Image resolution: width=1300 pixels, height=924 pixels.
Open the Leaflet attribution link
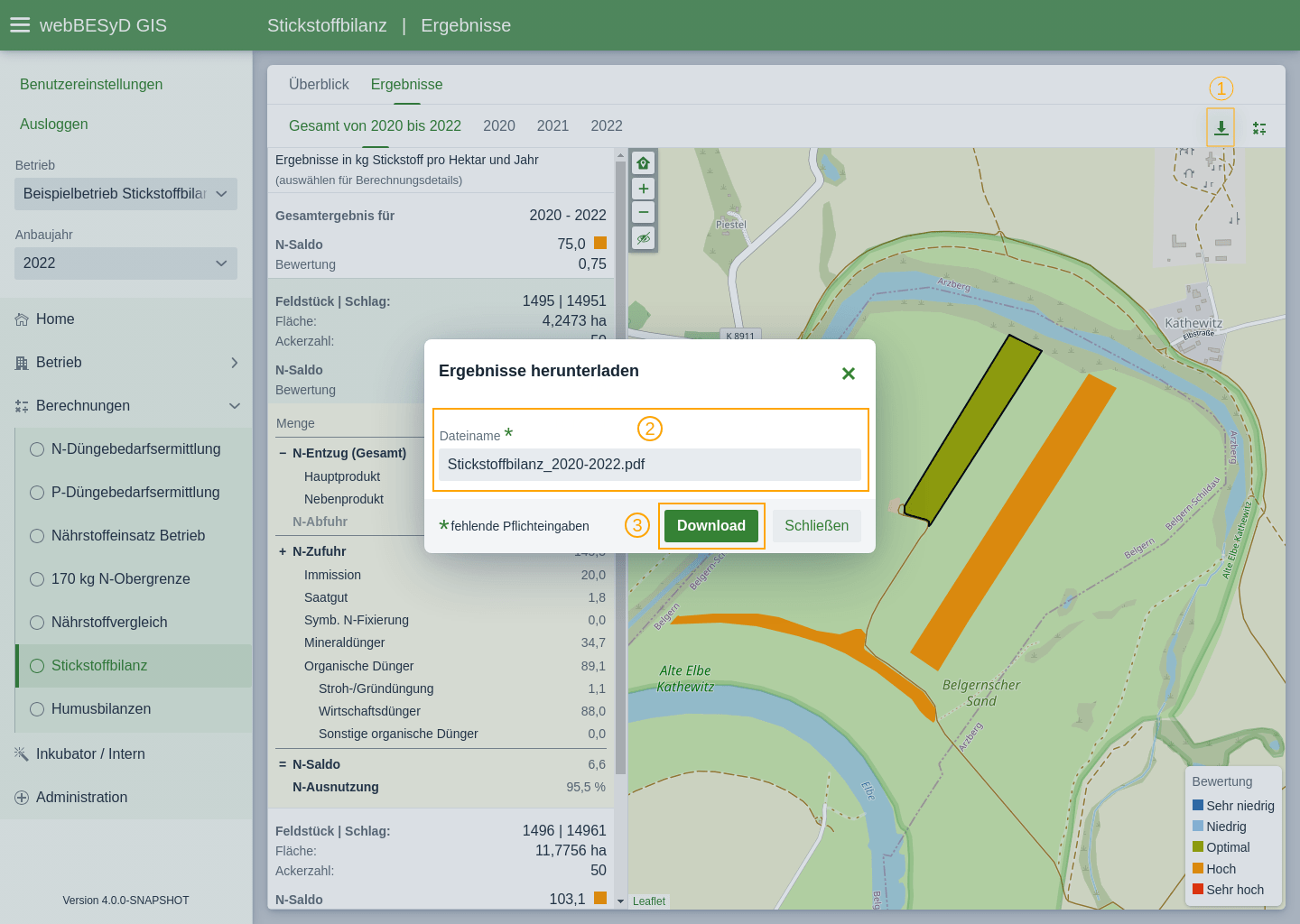pos(649,901)
